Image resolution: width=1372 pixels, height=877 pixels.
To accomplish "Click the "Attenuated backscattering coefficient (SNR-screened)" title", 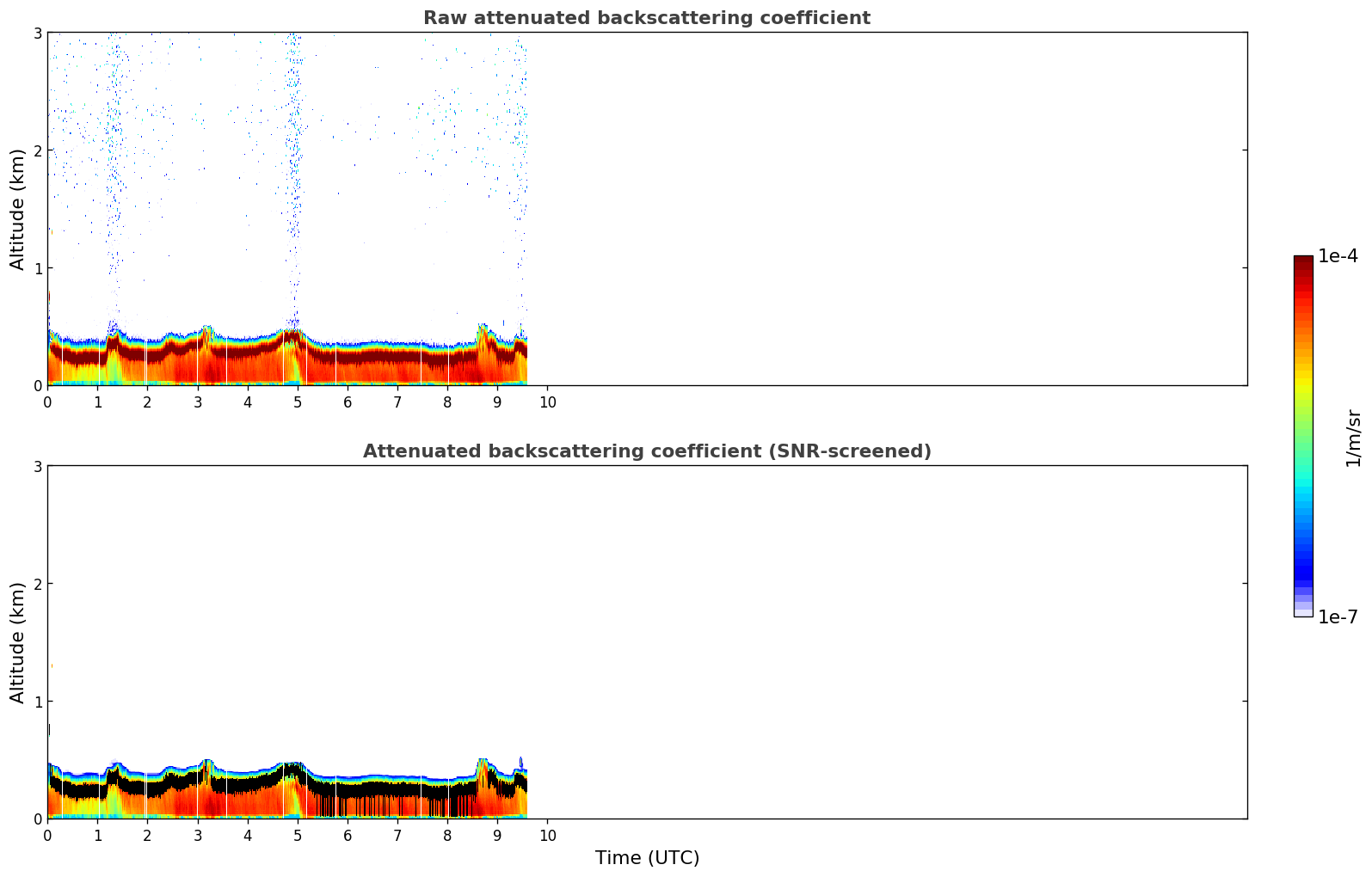I will pos(646,451).
